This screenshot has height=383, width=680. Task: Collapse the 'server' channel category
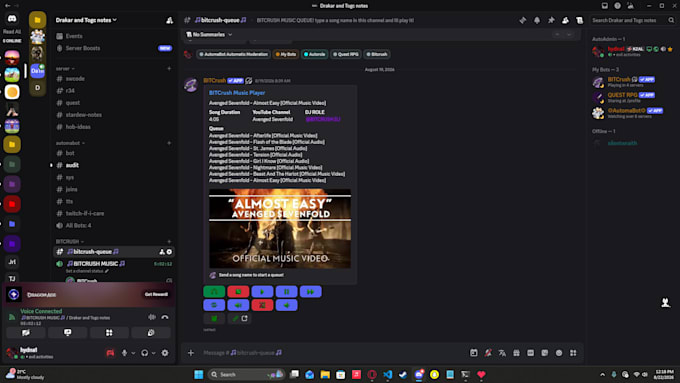[65, 69]
